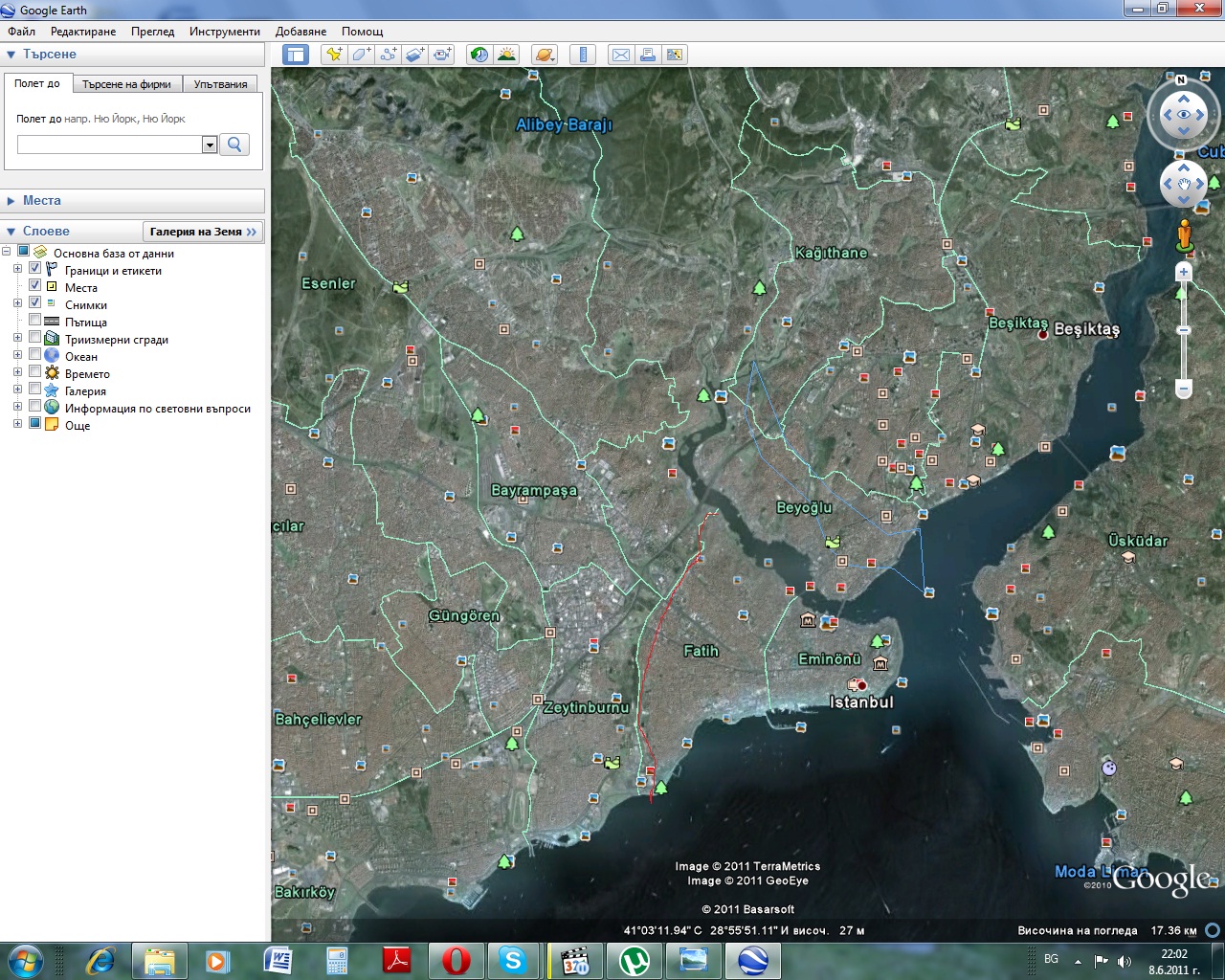Click the BG language indicator in tray
The width and height of the screenshot is (1225, 980).
click(1052, 959)
